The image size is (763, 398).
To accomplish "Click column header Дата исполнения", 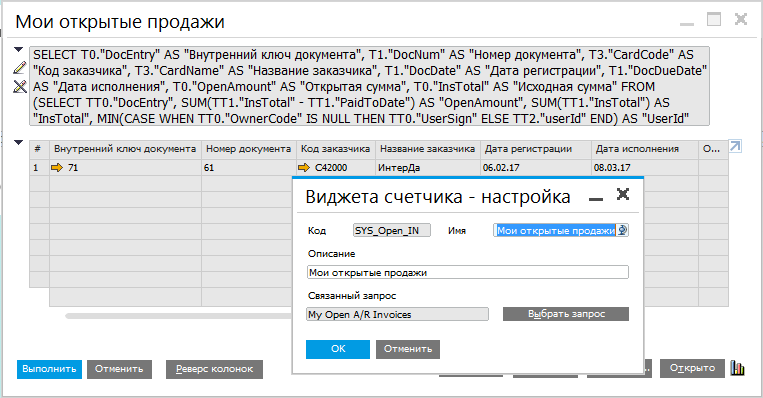I will click(x=645, y=149).
